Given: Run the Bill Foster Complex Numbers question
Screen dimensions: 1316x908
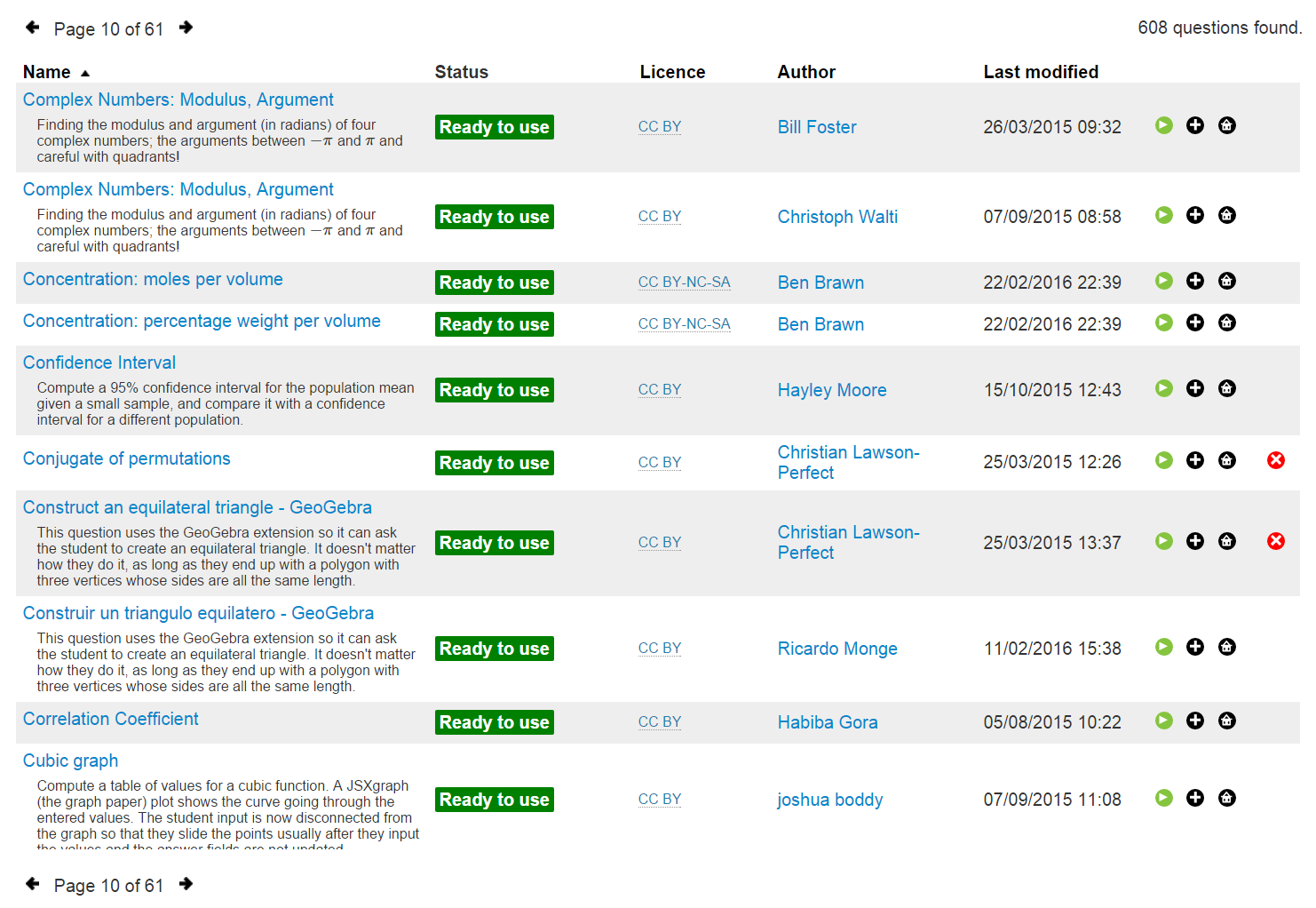Looking at the screenshot, I should pos(1163,125).
